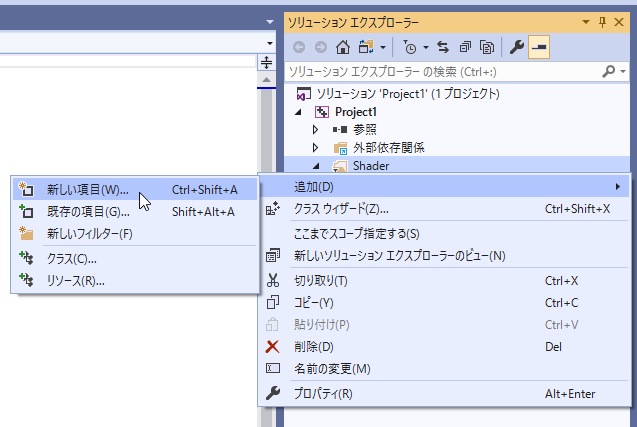The width and height of the screenshot is (637, 427).
Task: Choose 切り取り(T) from context menu
Action: pos(444,281)
